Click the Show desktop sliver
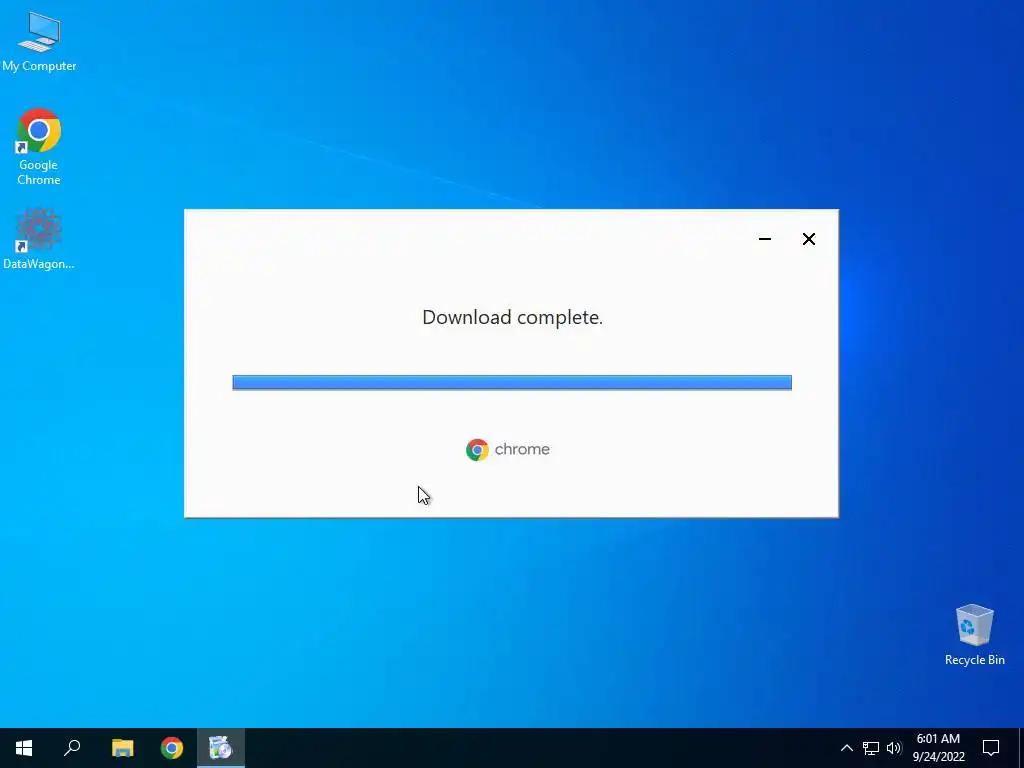 [x=1021, y=748]
